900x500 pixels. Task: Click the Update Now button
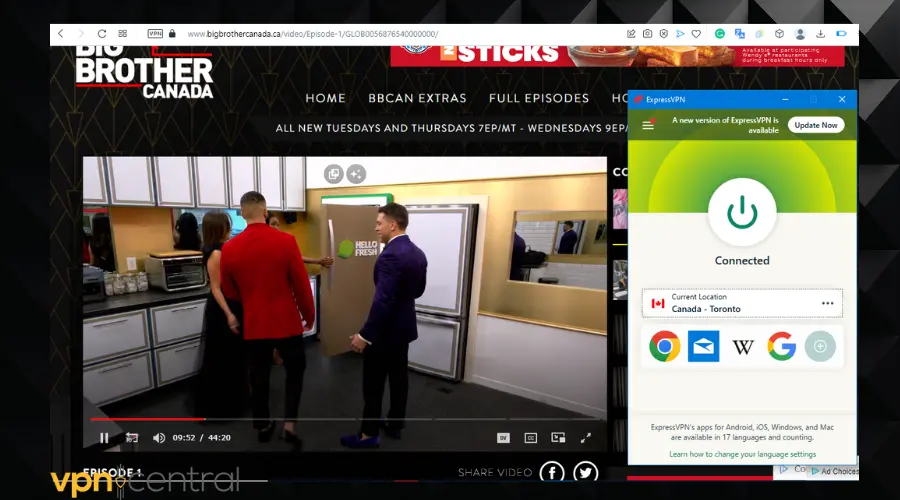coord(816,125)
